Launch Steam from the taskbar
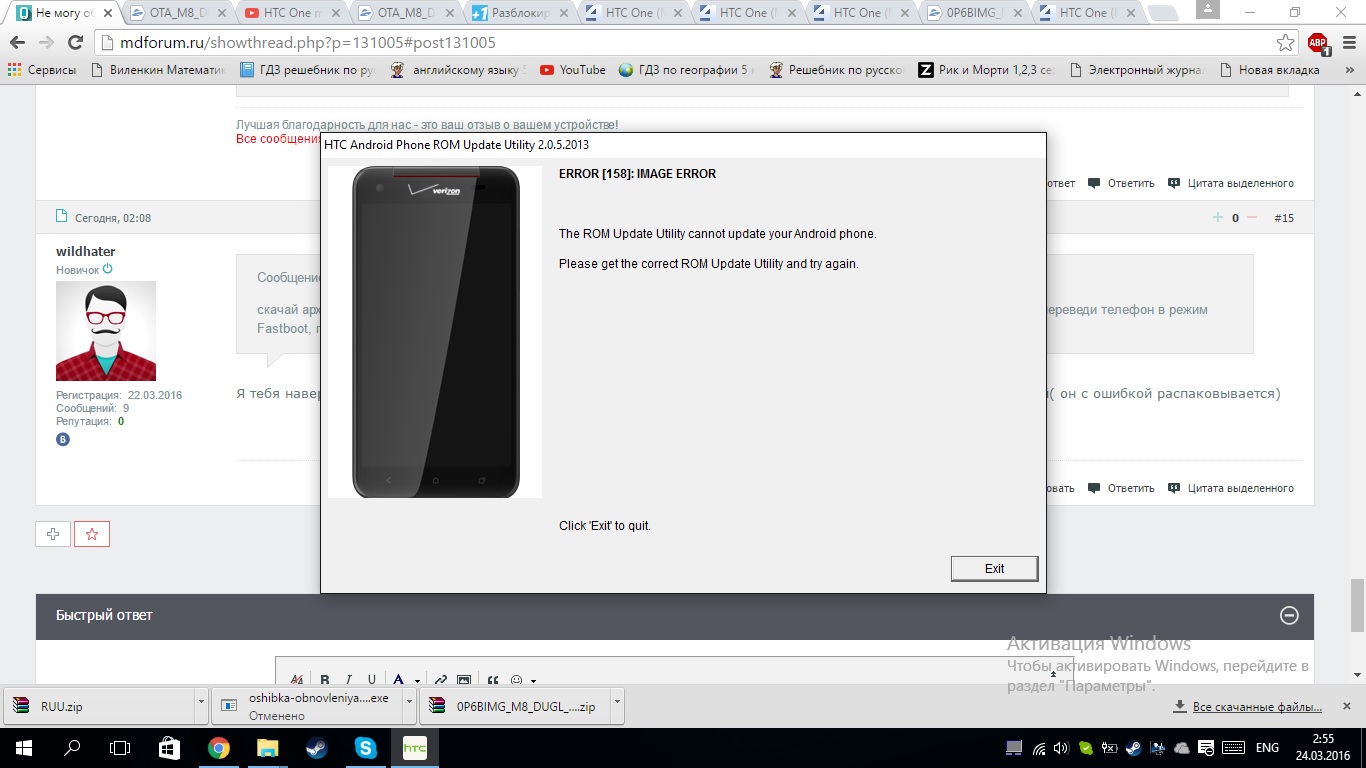 (316, 748)
